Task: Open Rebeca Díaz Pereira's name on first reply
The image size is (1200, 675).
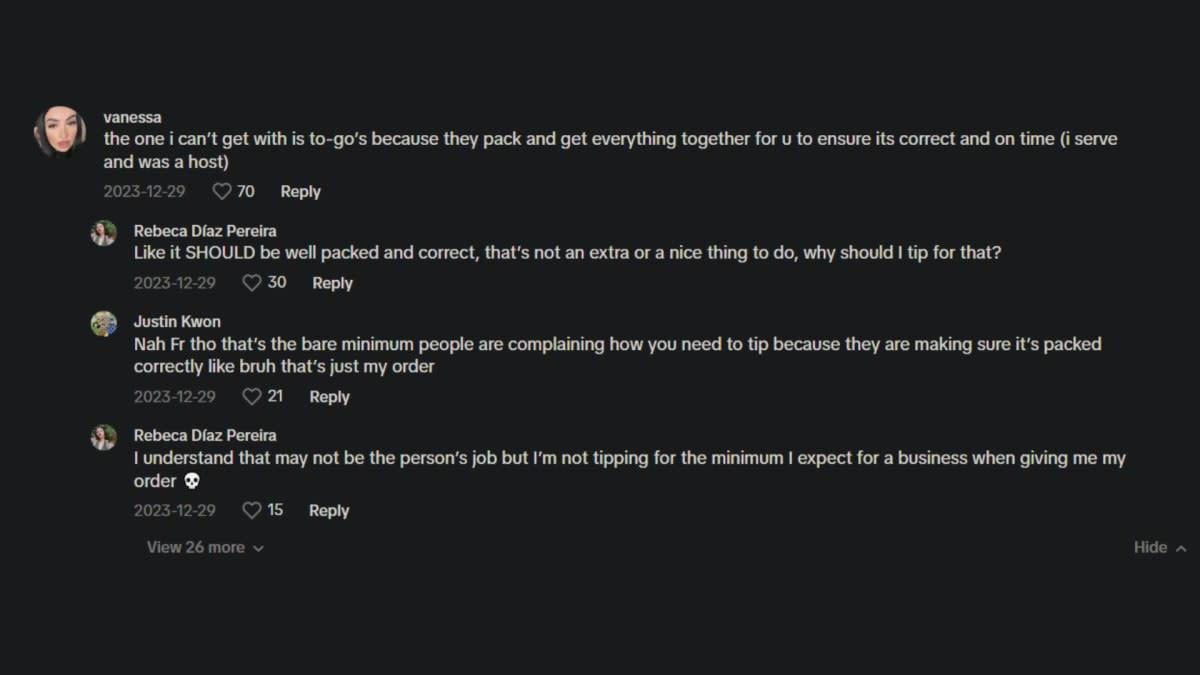Action: point(205,231)
